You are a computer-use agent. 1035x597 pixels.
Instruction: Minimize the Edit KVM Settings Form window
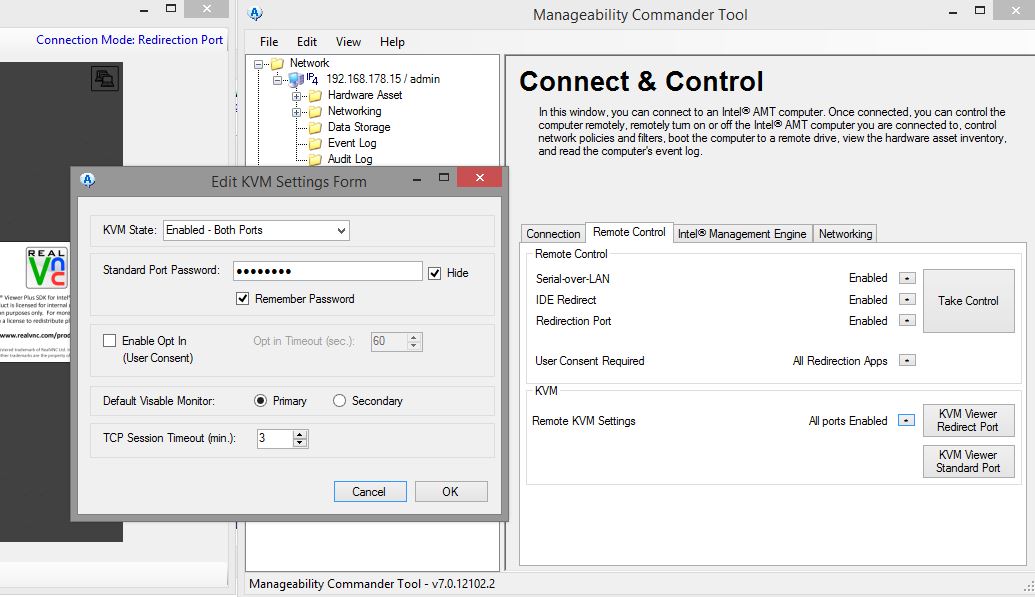click(x=417, y=178)
